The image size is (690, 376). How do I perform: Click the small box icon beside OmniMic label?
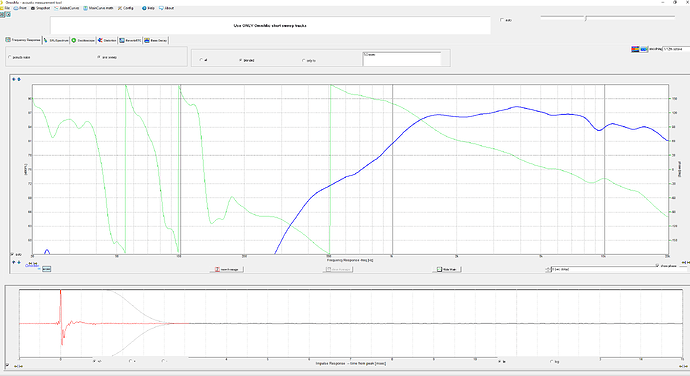(46, 269)
